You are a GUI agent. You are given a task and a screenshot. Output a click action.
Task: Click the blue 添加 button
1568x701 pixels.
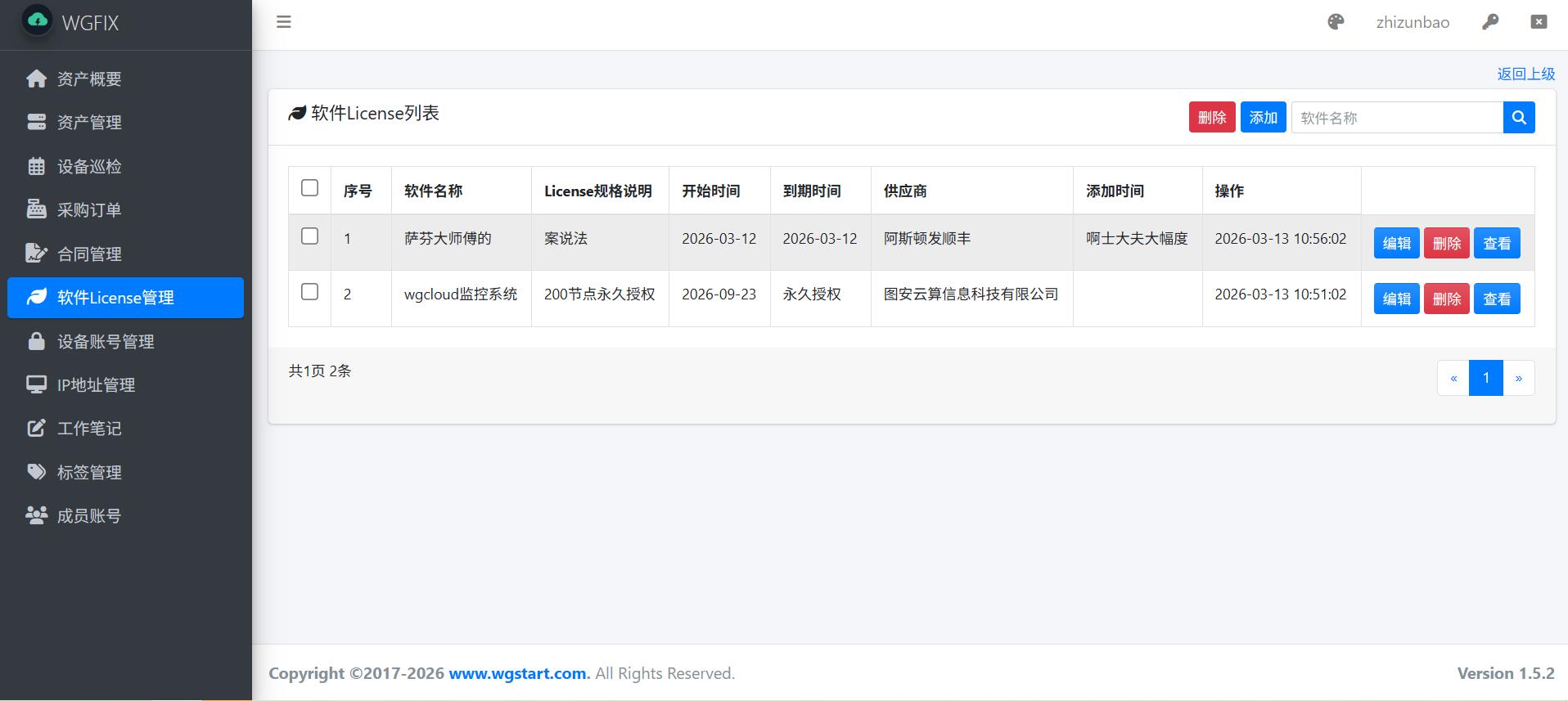click(1263, 118)
